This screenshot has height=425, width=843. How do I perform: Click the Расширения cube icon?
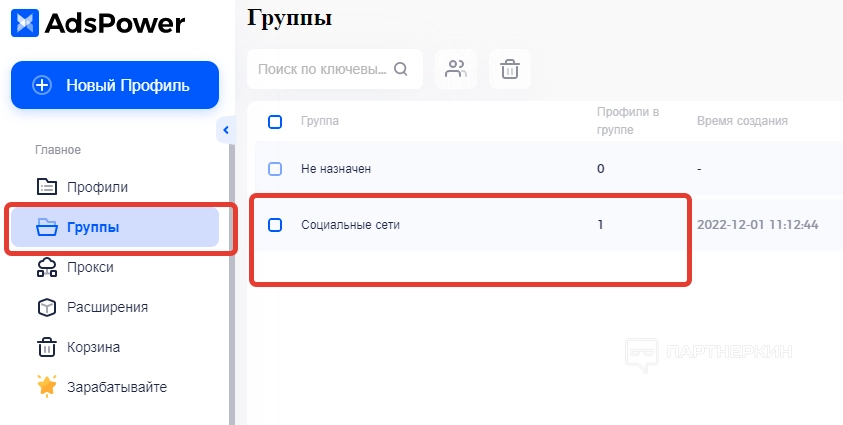click(47, 307)
